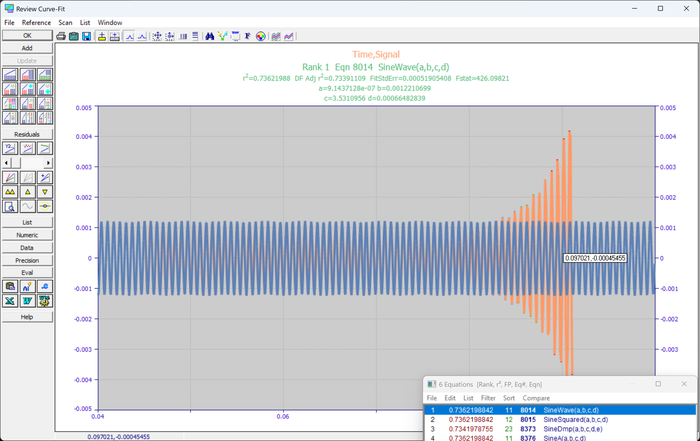Open the List menu in main menu bar
Viewport: 700px width, 441px height.
pos(85,22)
